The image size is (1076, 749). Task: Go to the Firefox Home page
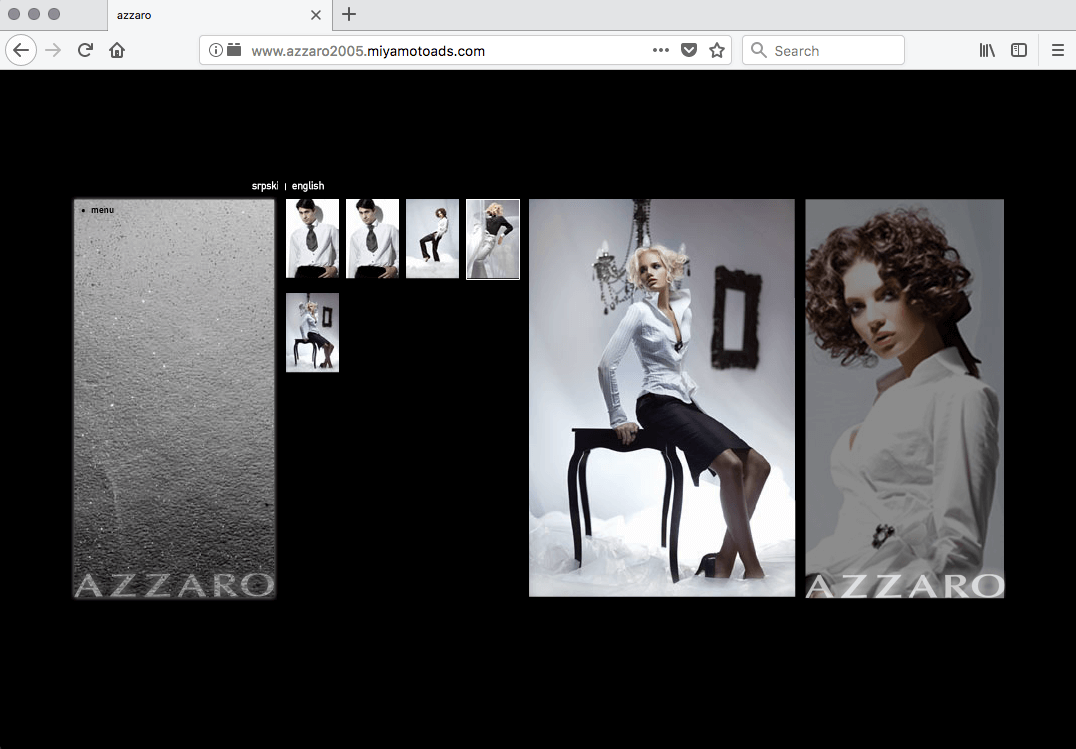tap(117, 50)
